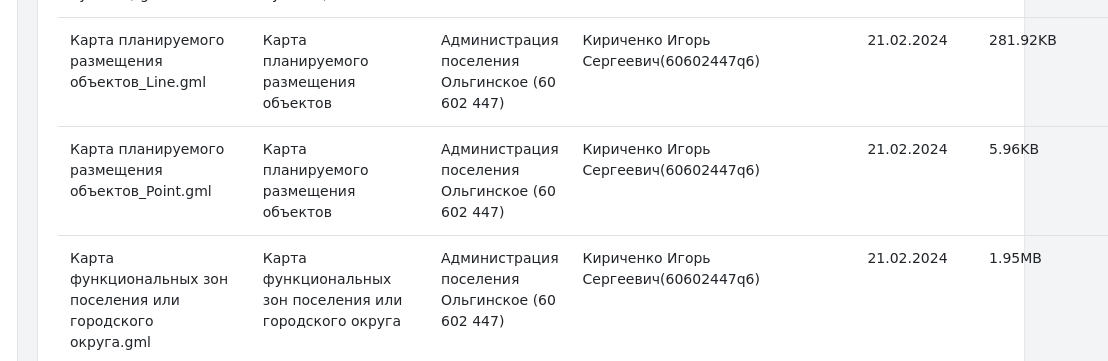Image resolution: width=1108 pixels, height=361 pixels.
Task: Select the file 'объектов_Point.gml' name cell
Action: pos(147,170)
